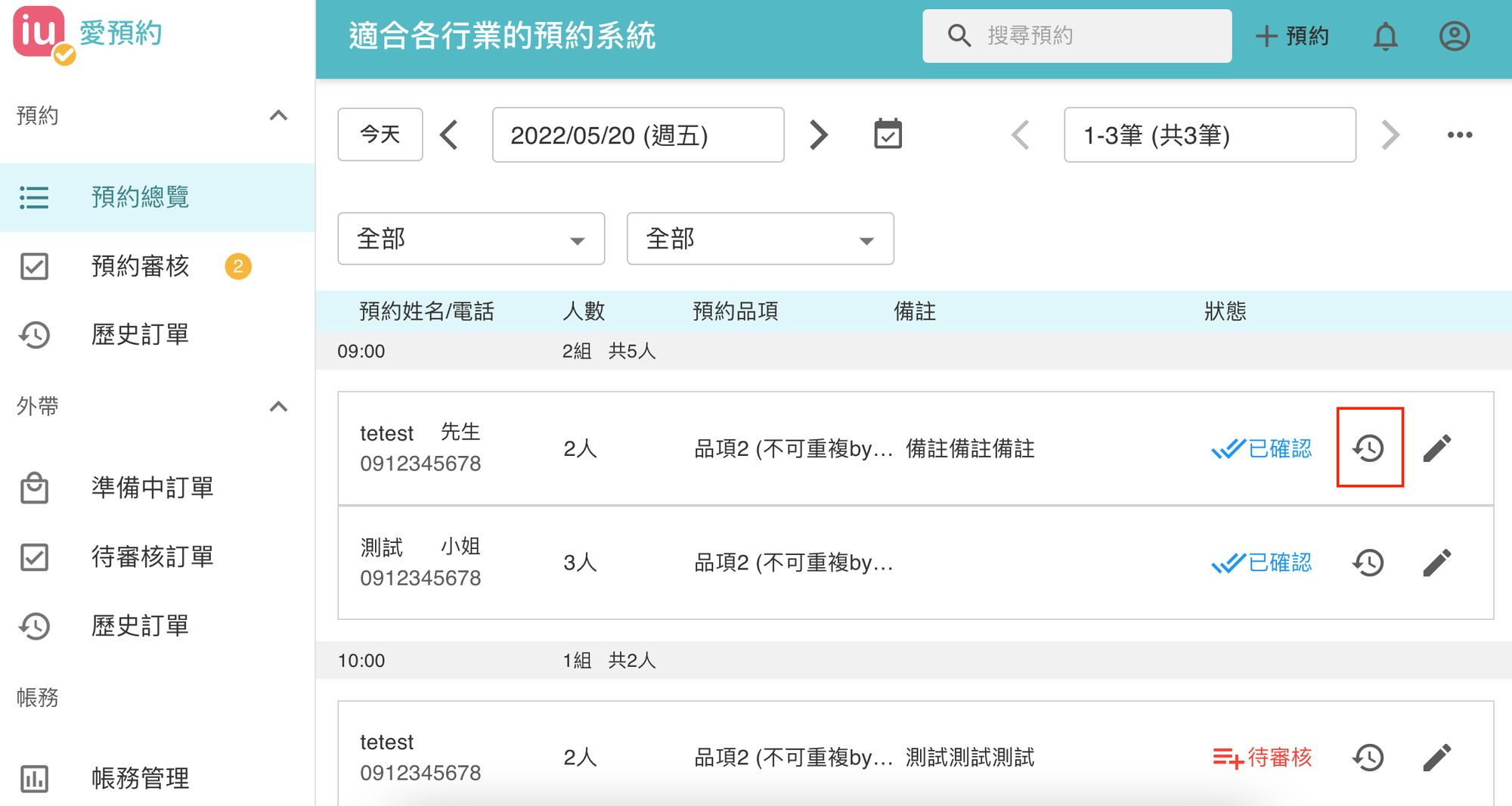Edit tetest 先生 booking with pencil
This screenshot has width=1512, height=806.
pos(1436,448)
